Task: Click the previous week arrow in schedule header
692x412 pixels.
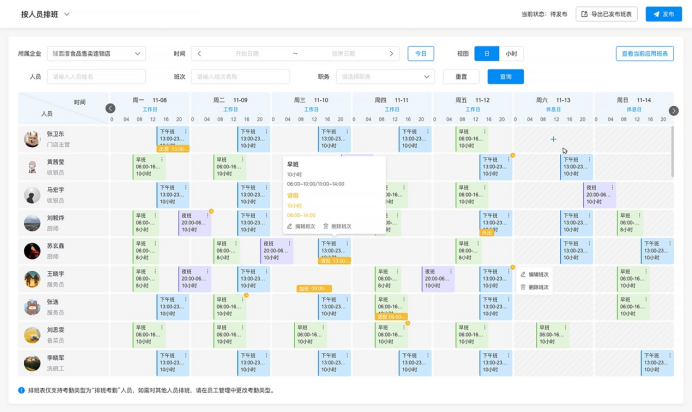Action: (110, 108)
